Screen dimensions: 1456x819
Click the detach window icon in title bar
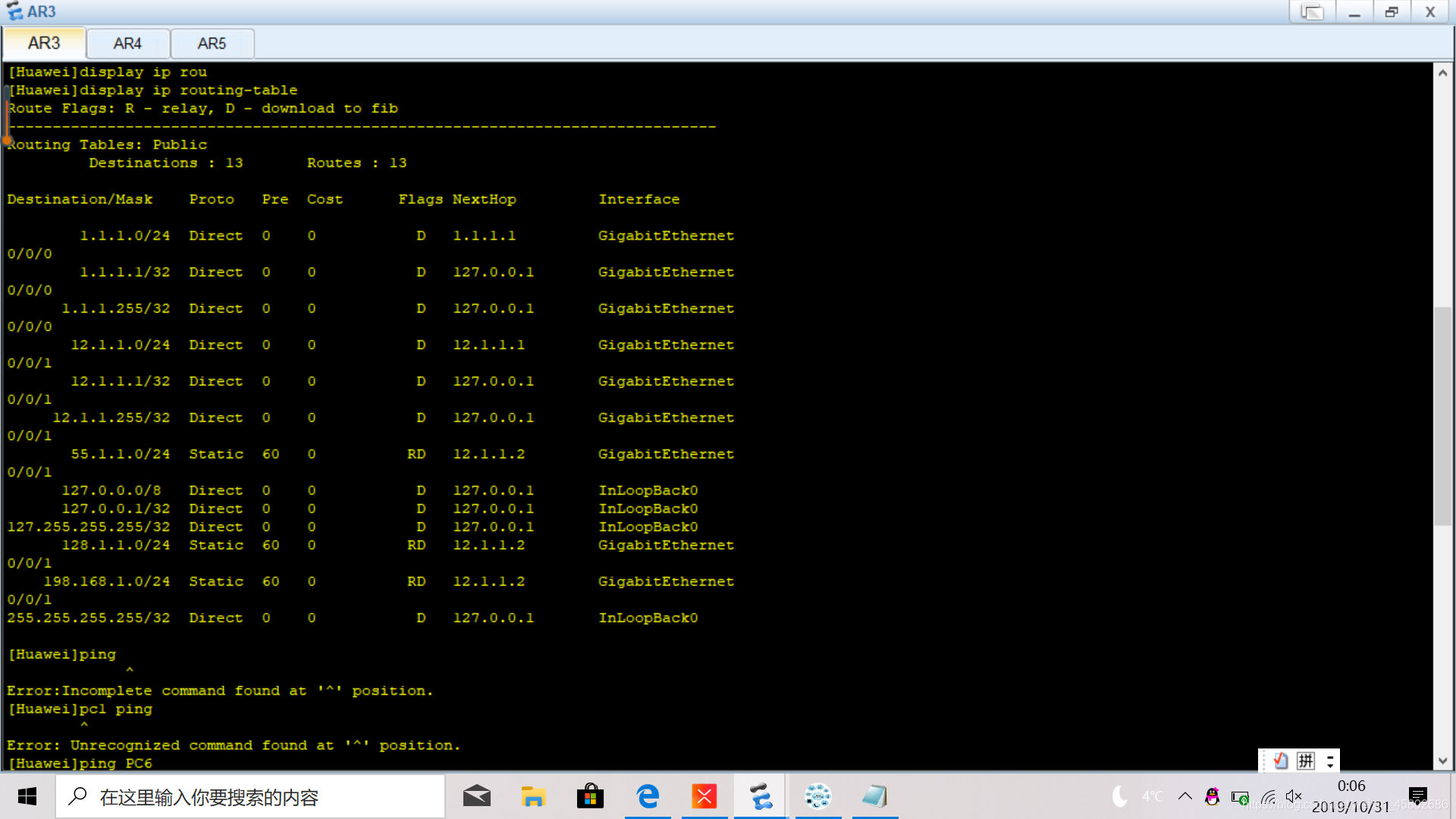pos(1312,12)
